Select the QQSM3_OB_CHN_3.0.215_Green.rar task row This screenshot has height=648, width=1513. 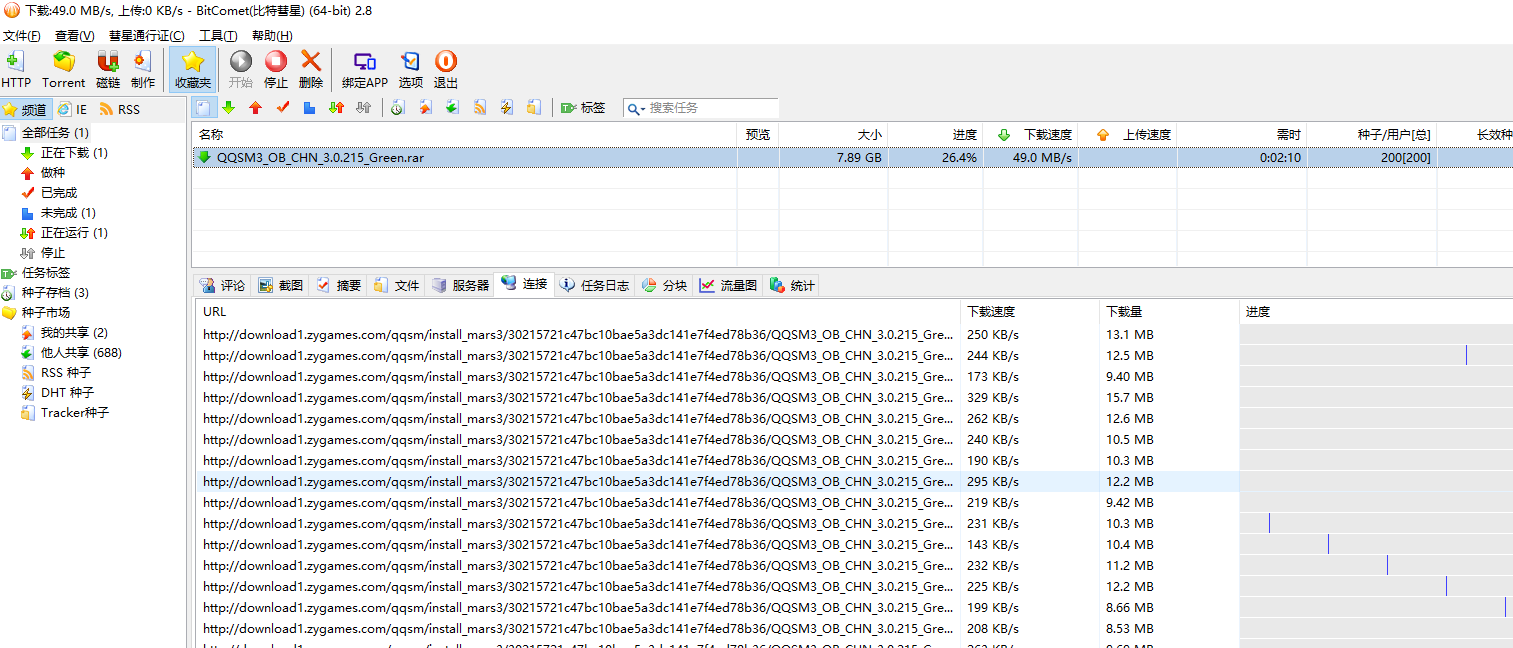click(x=852, y=157)
